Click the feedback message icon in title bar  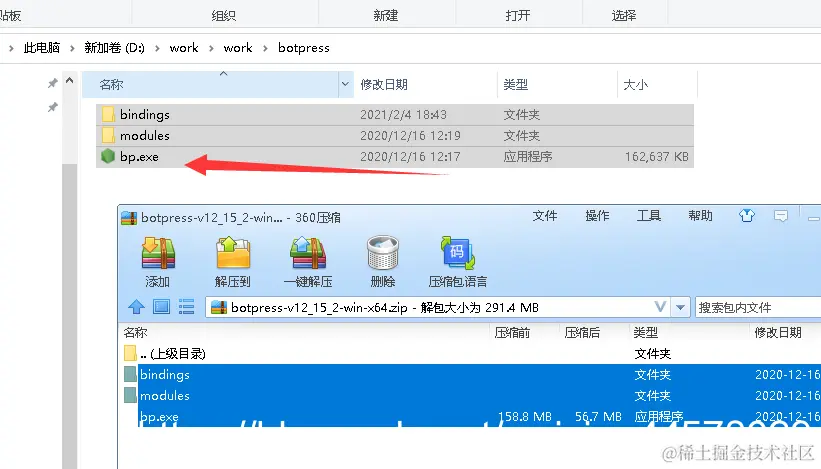pyautogui.click(x=781, y=216)
